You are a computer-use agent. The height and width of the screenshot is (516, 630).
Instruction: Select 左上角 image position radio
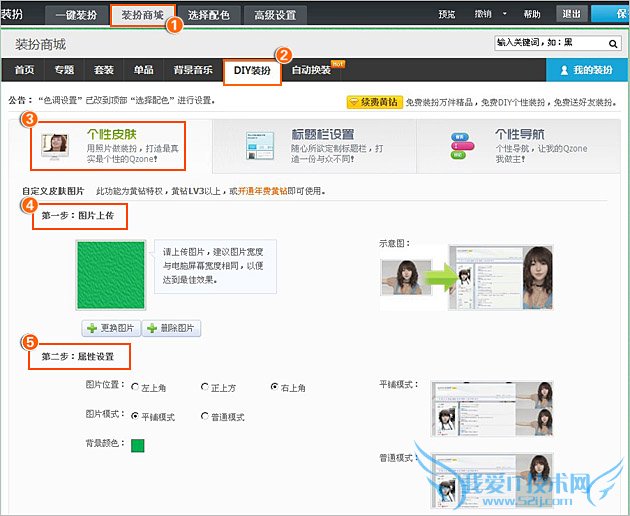[134, 387]
